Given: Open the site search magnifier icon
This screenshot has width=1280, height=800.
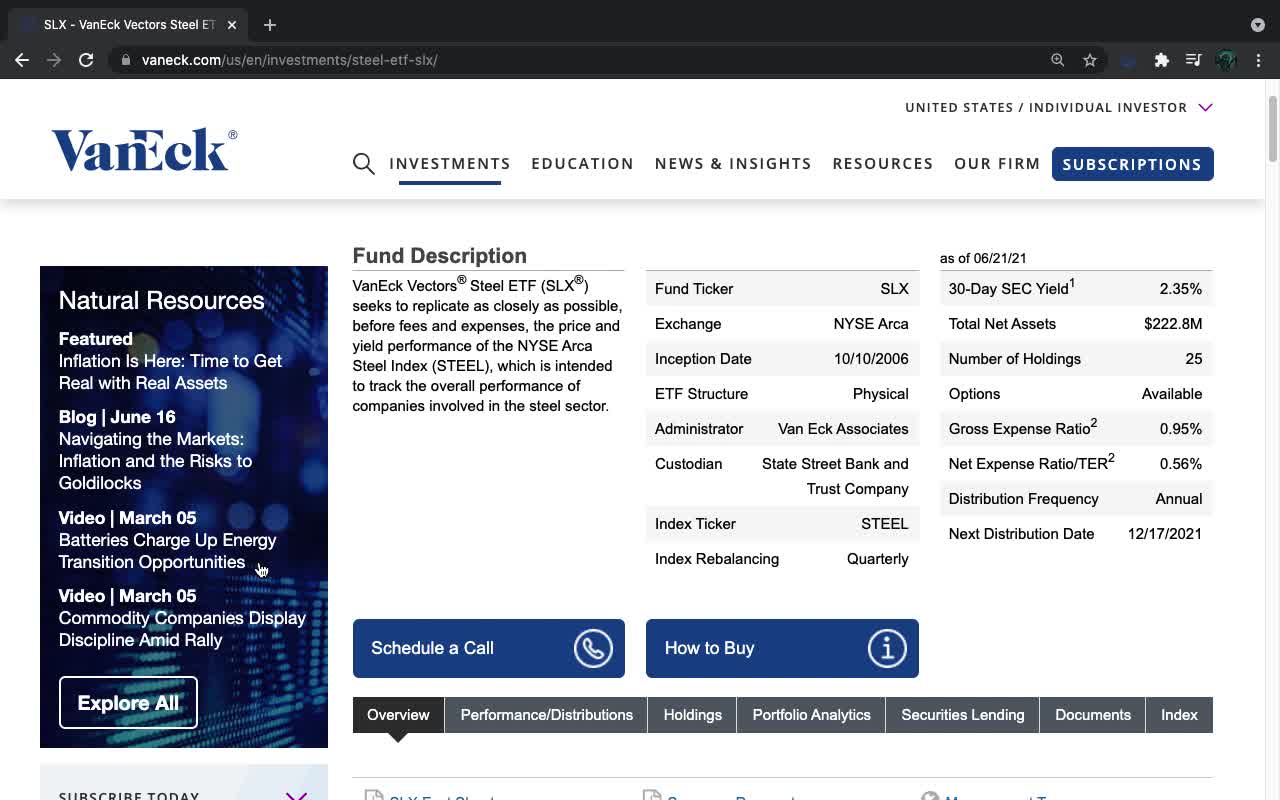Looking at the screenshot, I should tap(364, 164).
